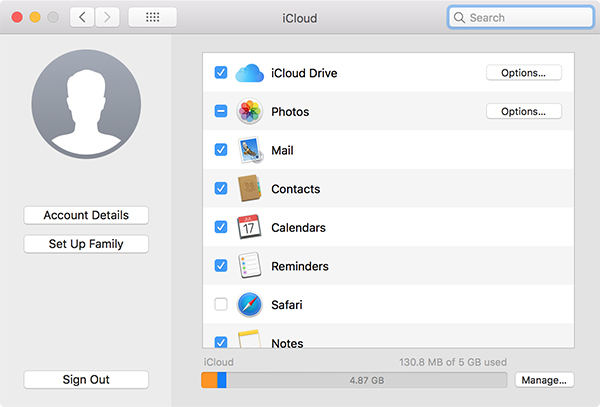
Task: Click Set Up Family button
Action: click(86, 244)
